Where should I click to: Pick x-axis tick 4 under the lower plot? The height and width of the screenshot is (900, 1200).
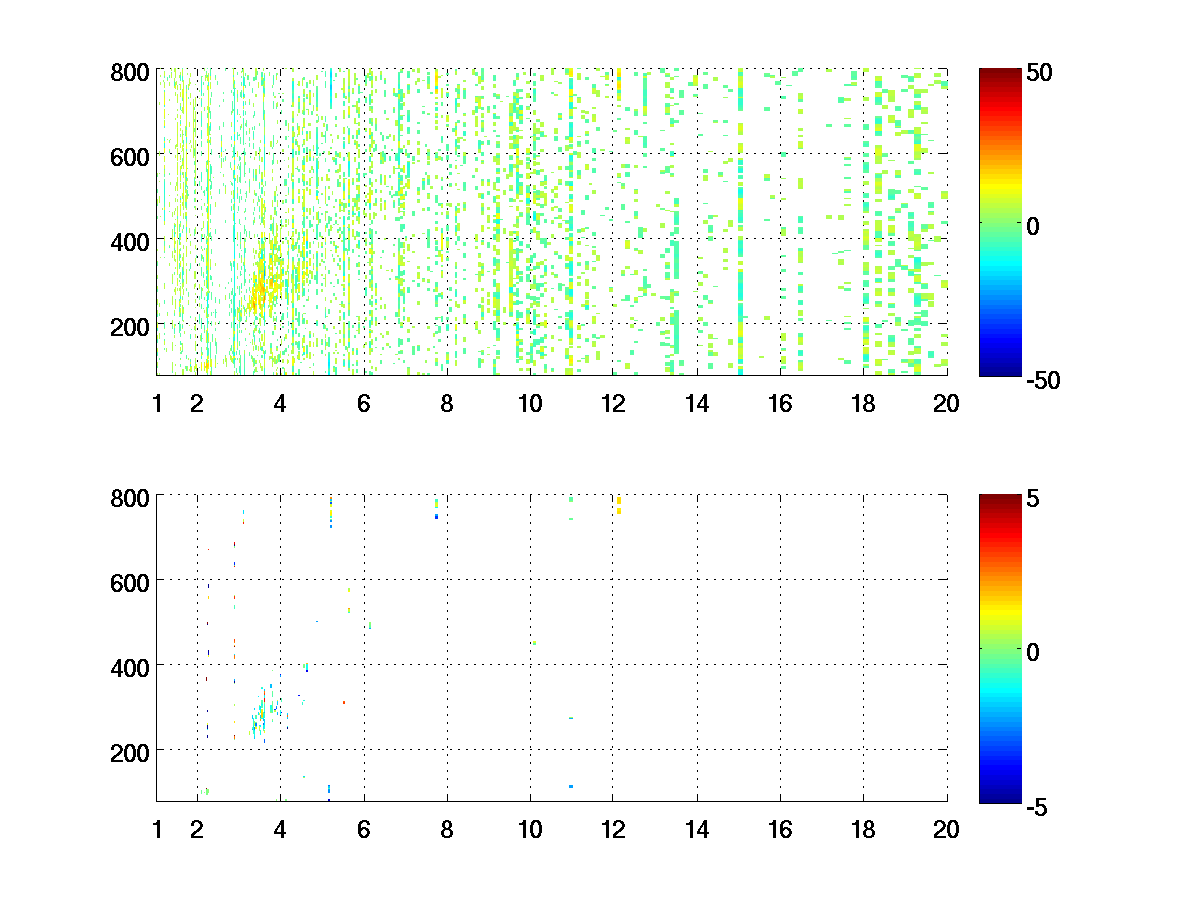pyautogui.click(x=280, y=829)
